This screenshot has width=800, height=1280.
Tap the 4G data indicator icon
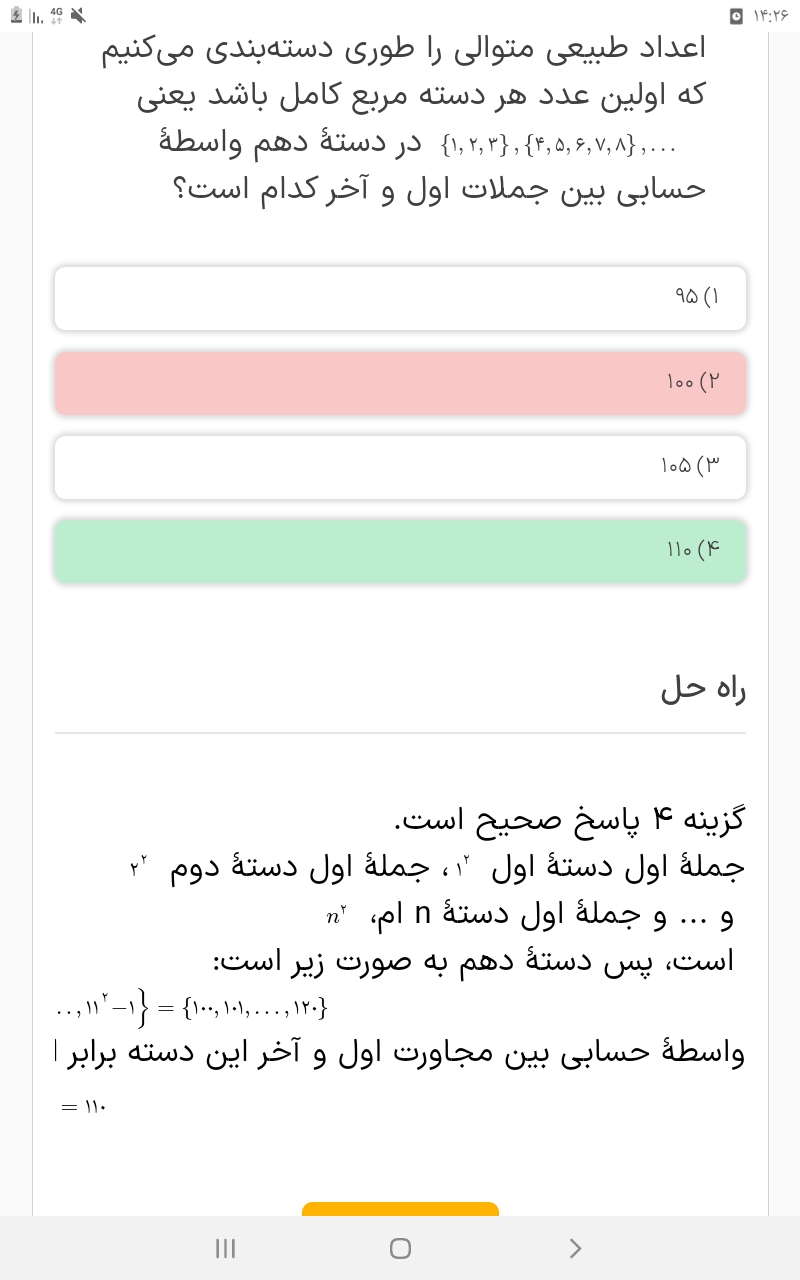coord(56,16)
